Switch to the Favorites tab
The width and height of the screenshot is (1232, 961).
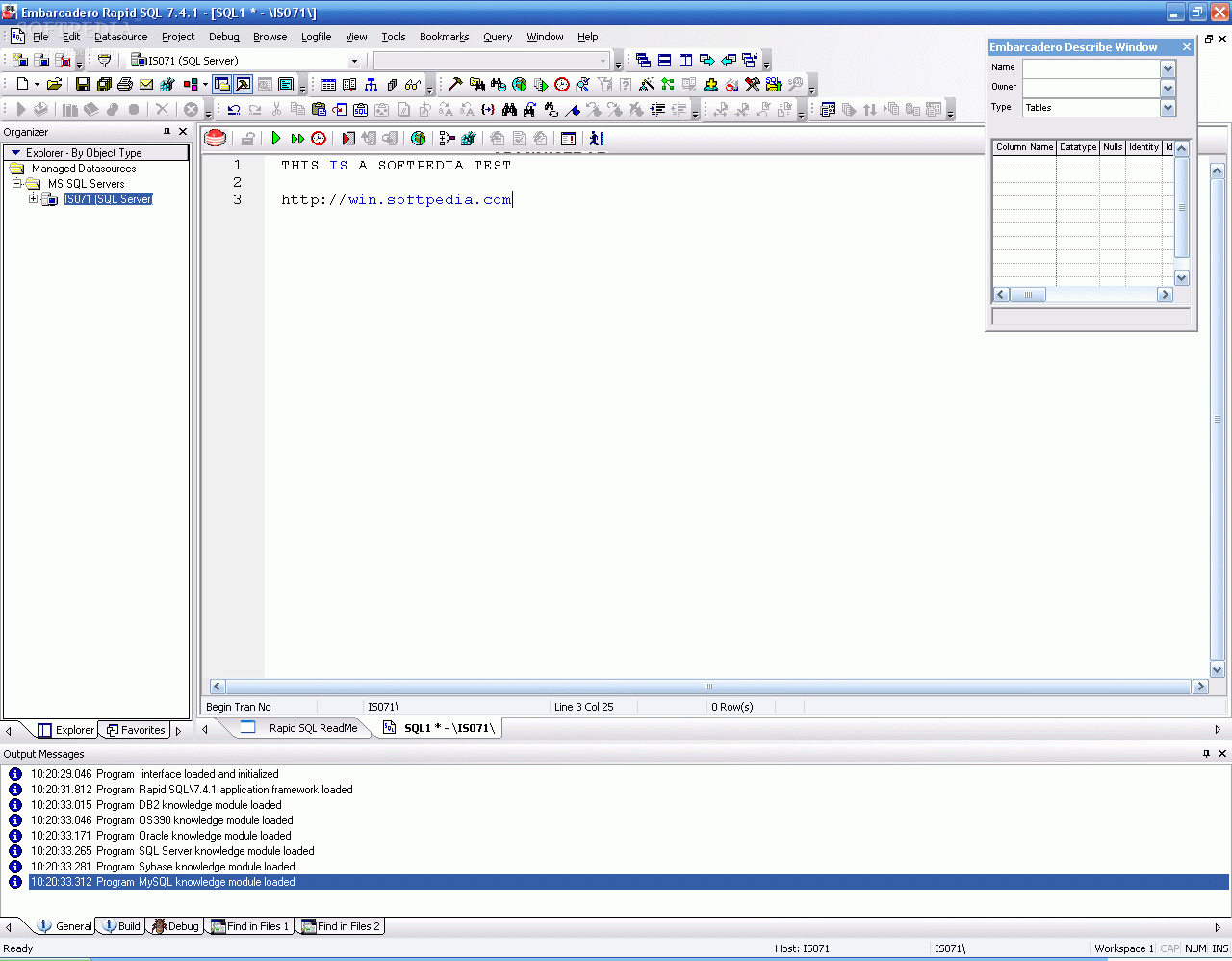tap(135, 730)
